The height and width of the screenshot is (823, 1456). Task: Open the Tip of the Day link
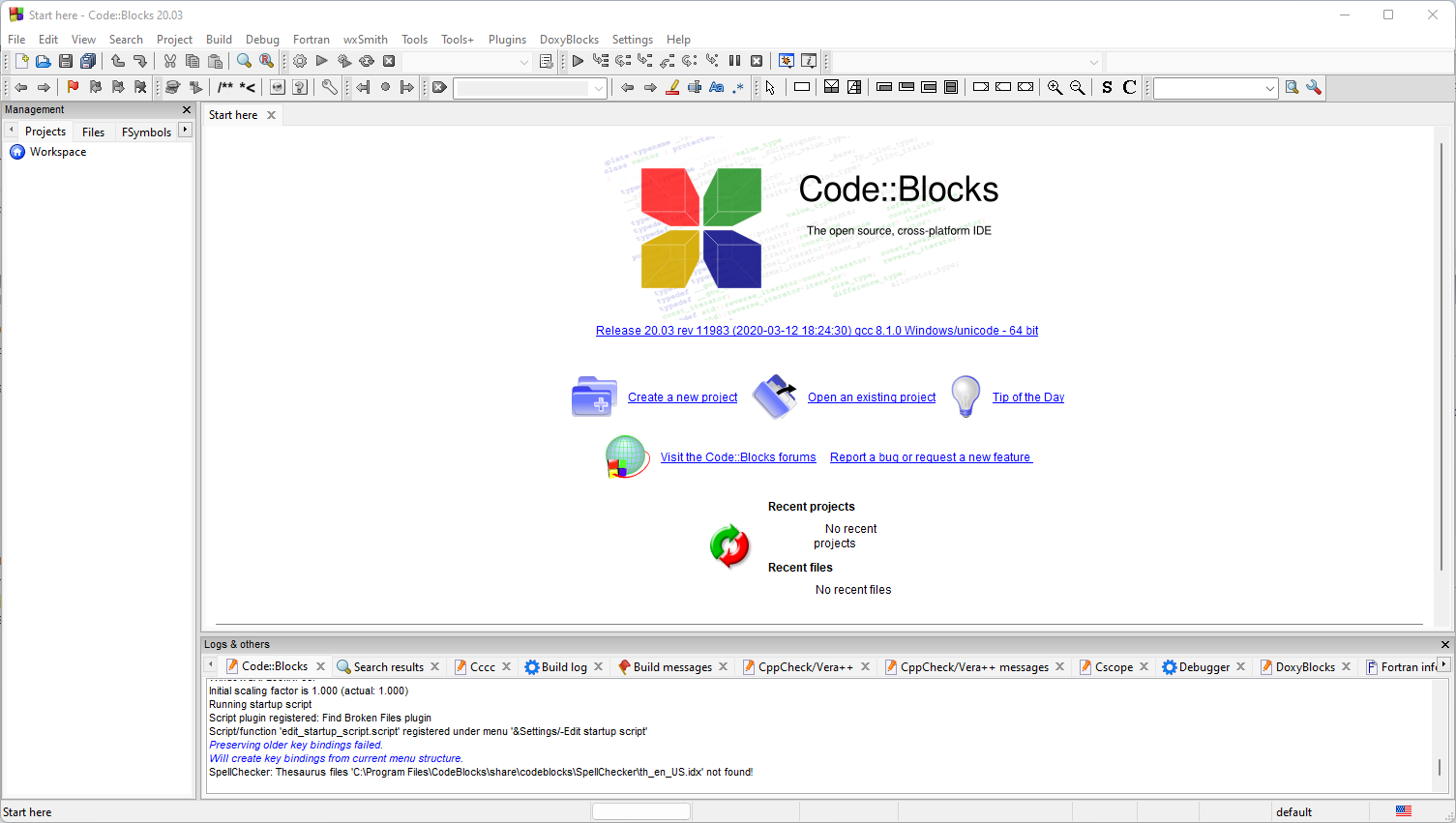click(1027, 397)
